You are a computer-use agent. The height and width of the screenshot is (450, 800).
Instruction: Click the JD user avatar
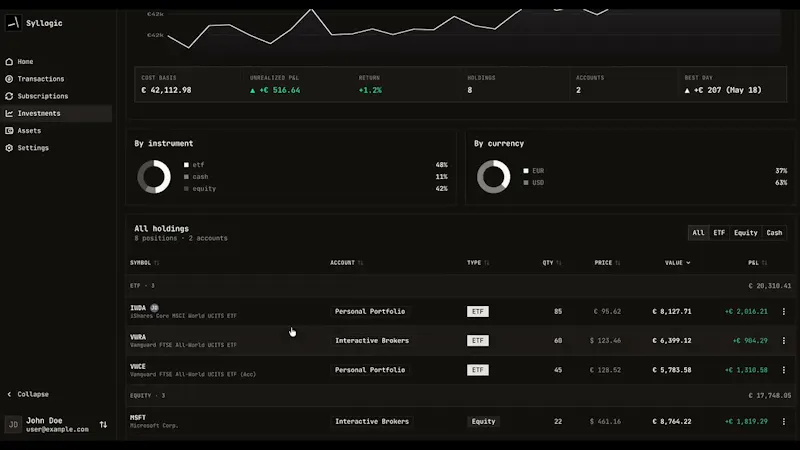point(13,424)
